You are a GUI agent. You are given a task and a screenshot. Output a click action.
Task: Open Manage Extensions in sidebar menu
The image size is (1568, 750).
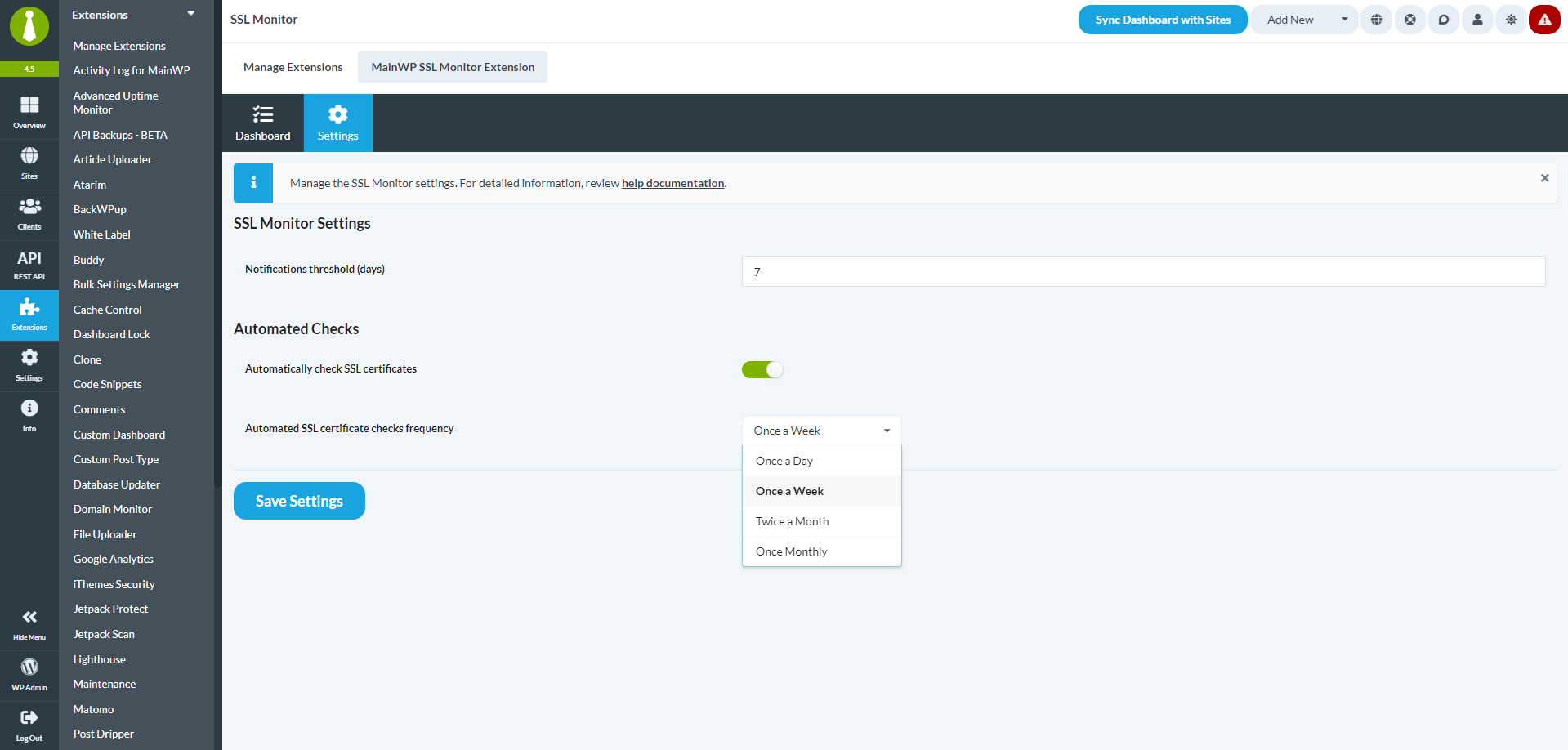point(119,46)
